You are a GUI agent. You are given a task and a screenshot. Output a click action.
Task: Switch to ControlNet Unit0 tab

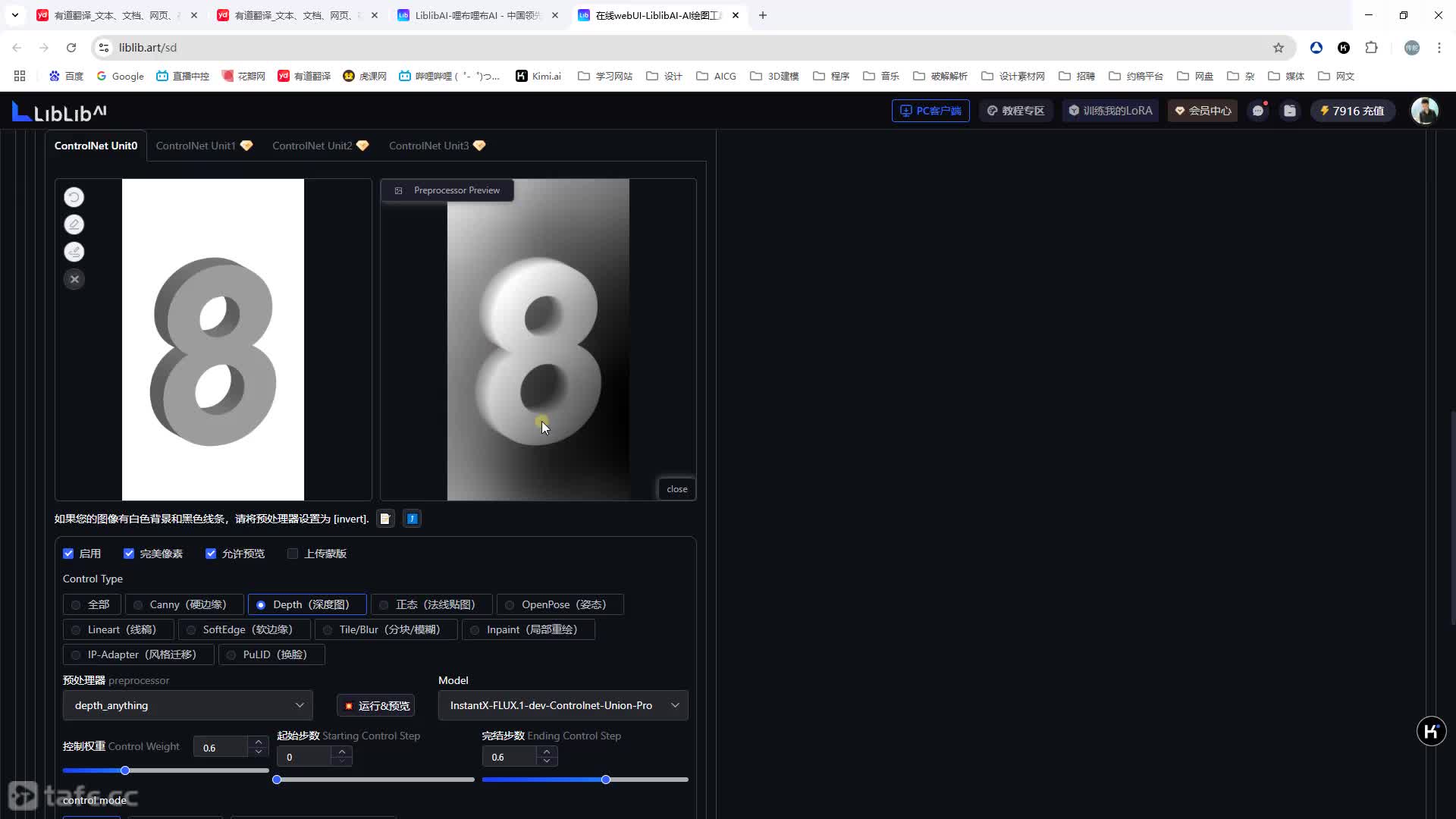point(96,146)
